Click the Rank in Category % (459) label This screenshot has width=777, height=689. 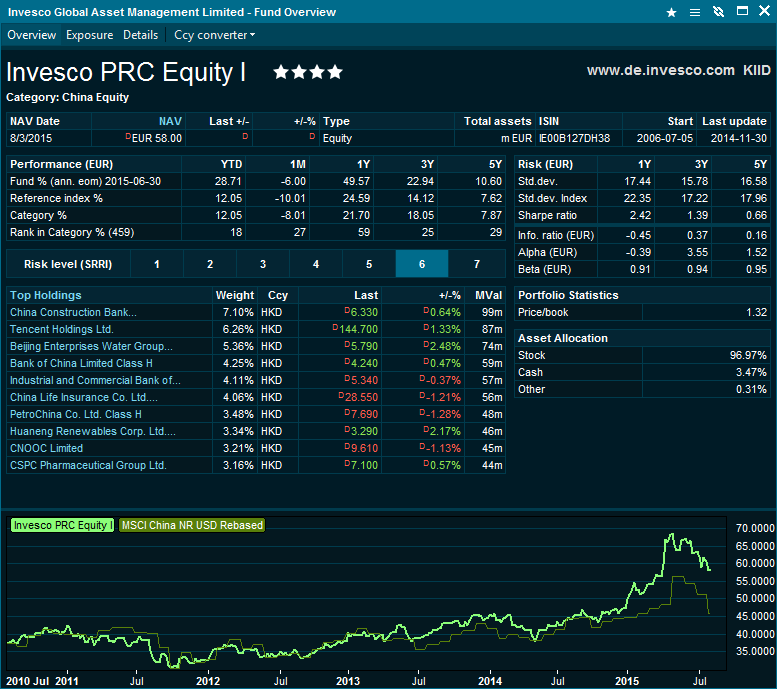tap(72, 232)
